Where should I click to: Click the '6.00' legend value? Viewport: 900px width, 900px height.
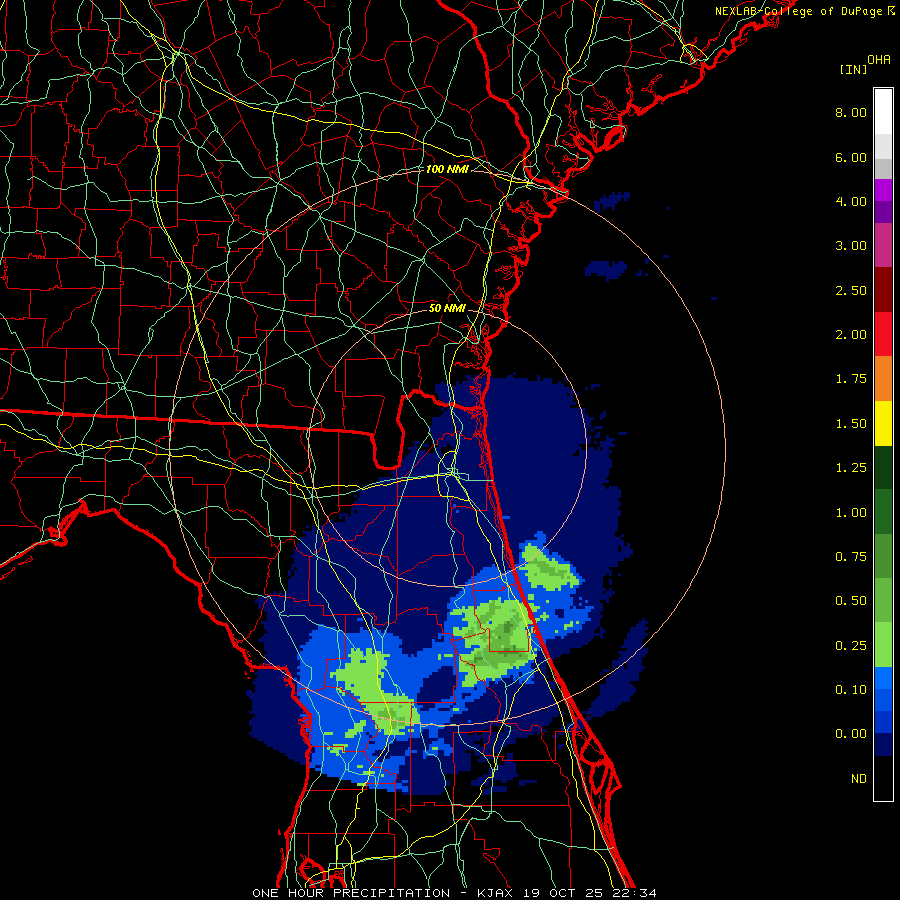point(851,157)
